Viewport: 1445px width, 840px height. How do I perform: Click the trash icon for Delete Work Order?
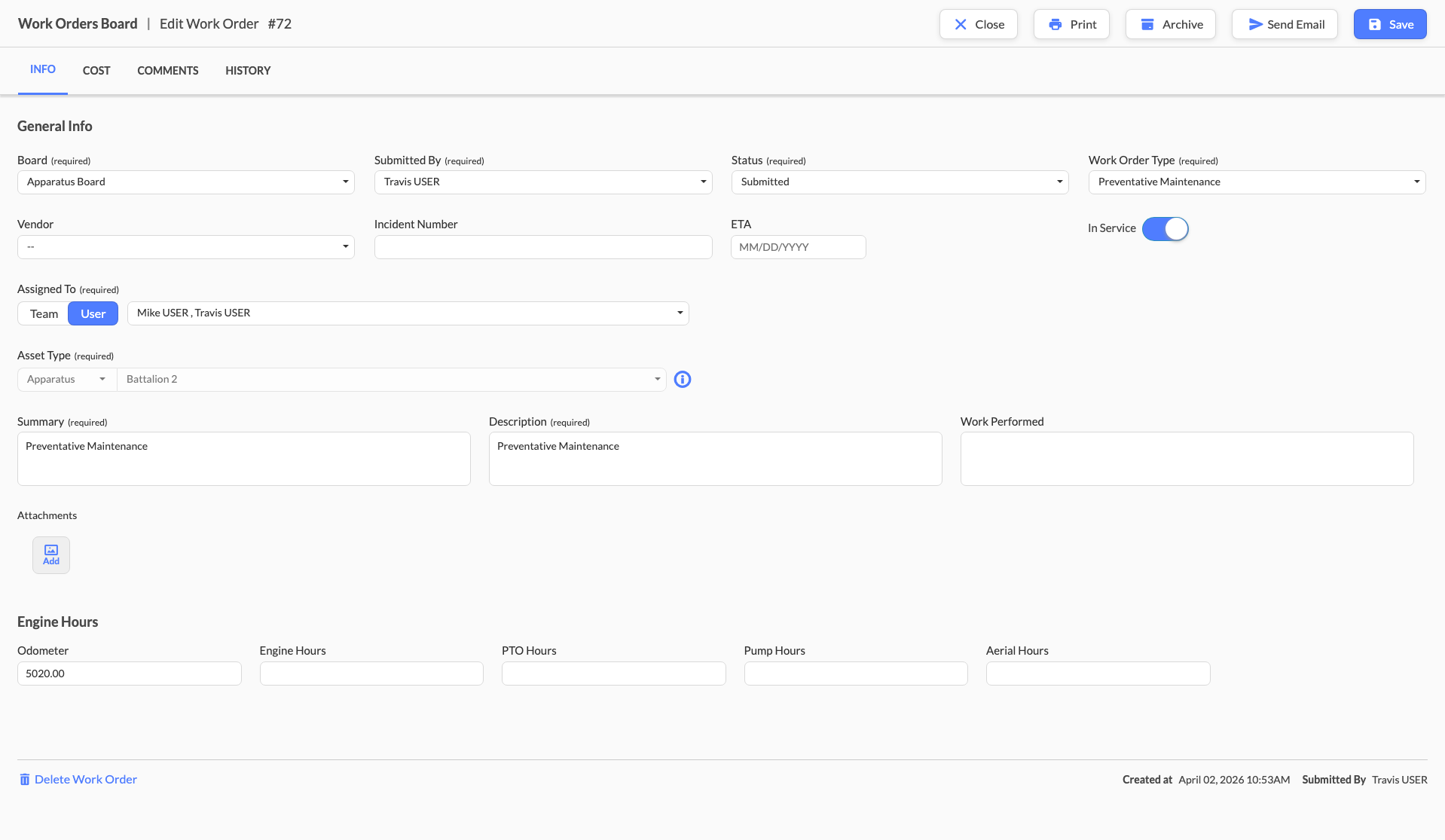(25, 780)
